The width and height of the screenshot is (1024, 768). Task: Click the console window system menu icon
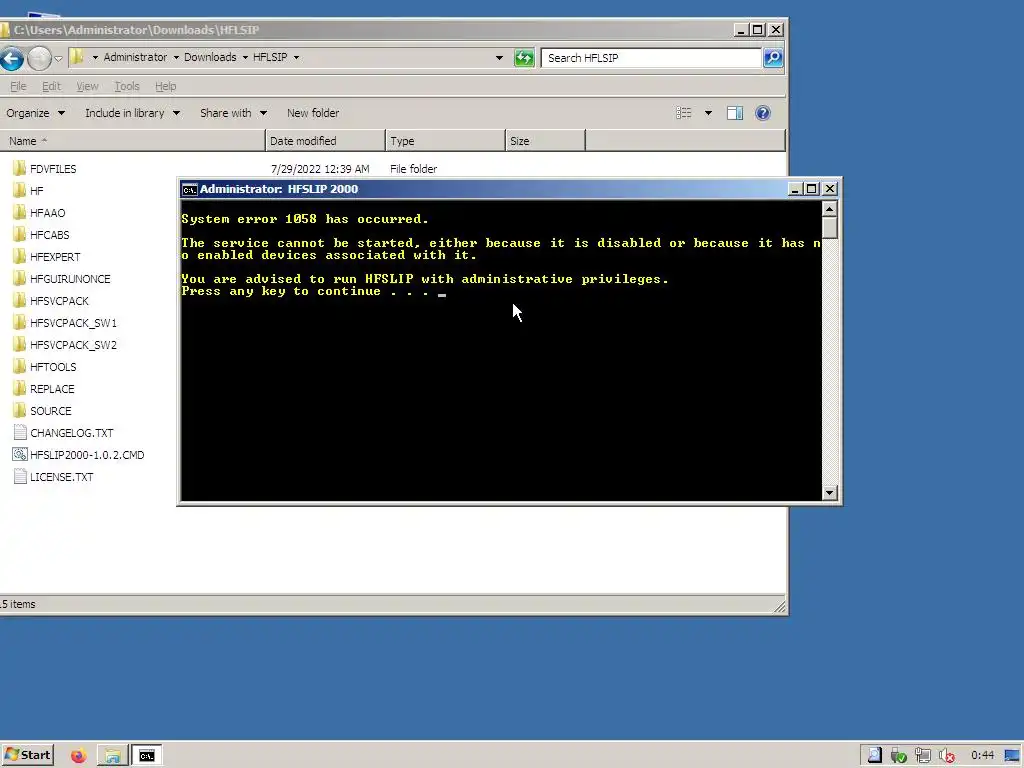[189, 189]
